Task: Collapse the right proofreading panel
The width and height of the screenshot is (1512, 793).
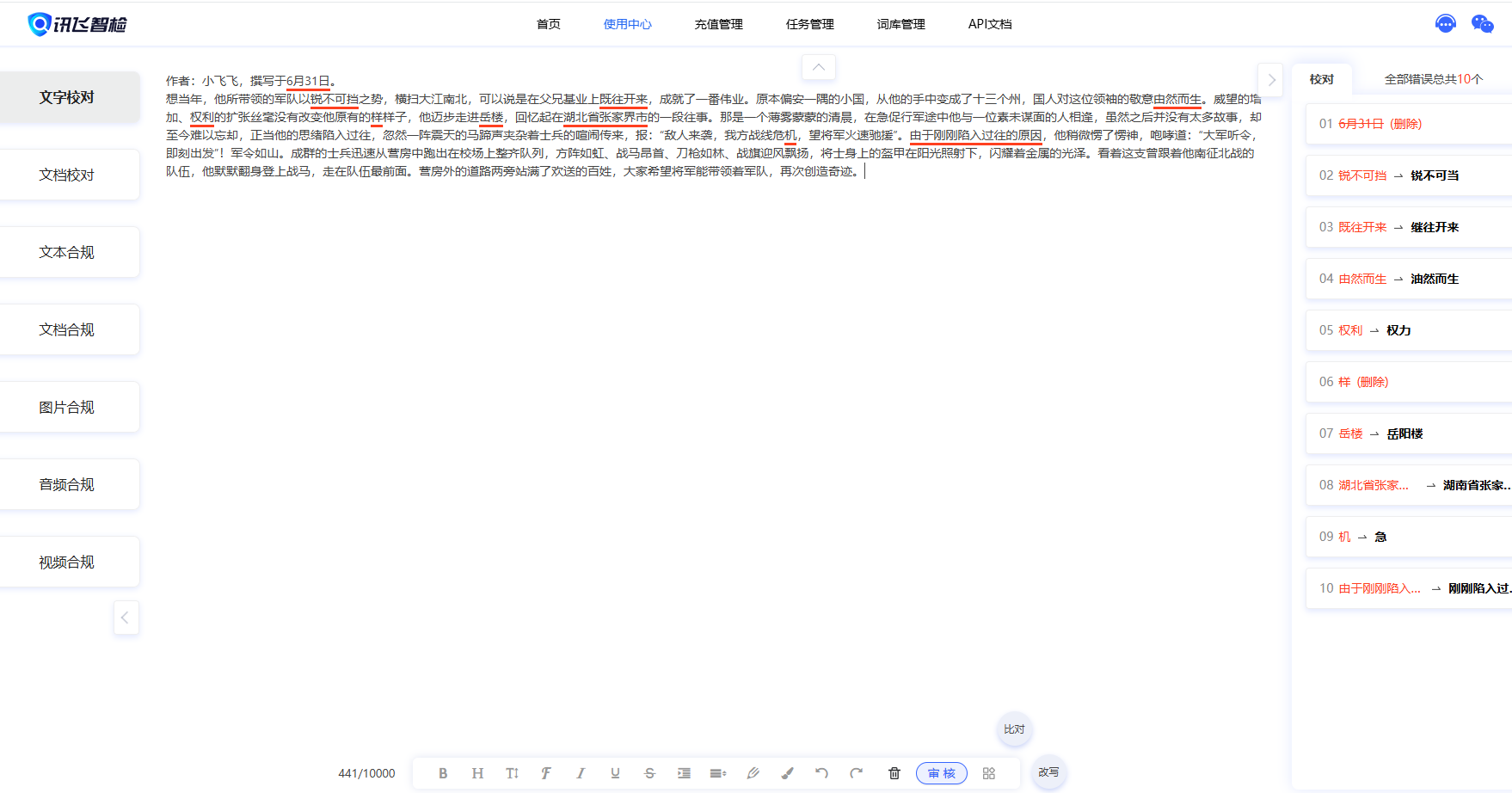Action: 1270,80
